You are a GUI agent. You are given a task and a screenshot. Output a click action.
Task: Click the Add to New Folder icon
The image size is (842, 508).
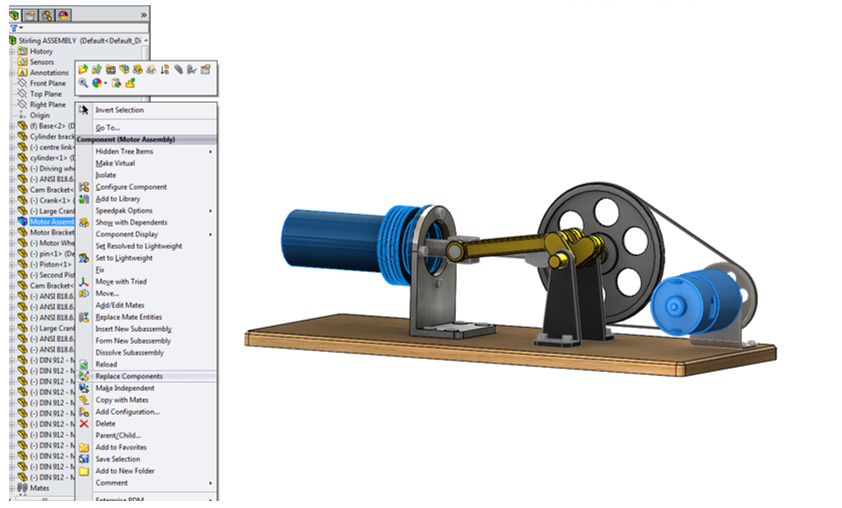(85, 471)
